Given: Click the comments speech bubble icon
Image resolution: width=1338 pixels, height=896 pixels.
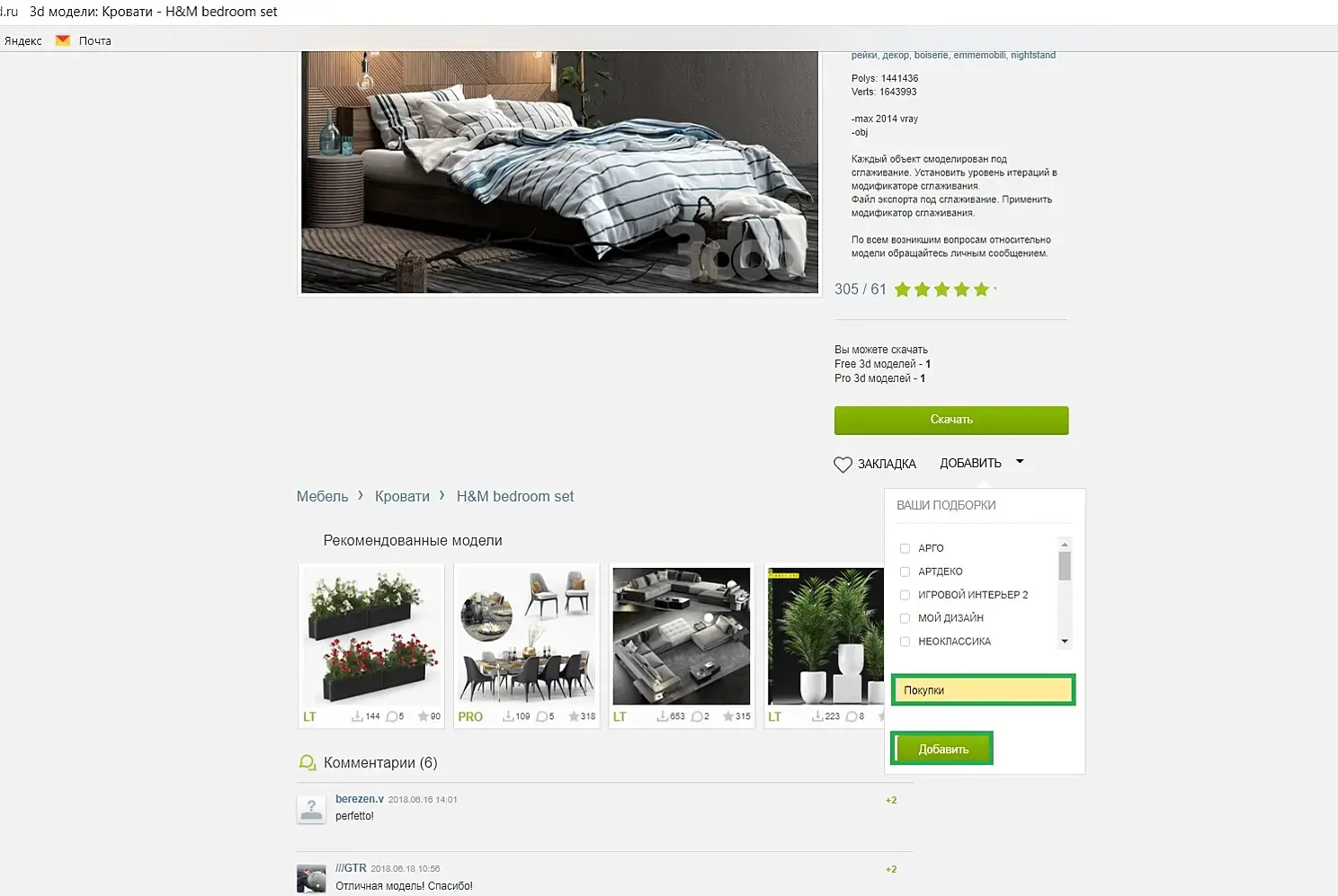Looking at the screenshot, I should [308, 763].
